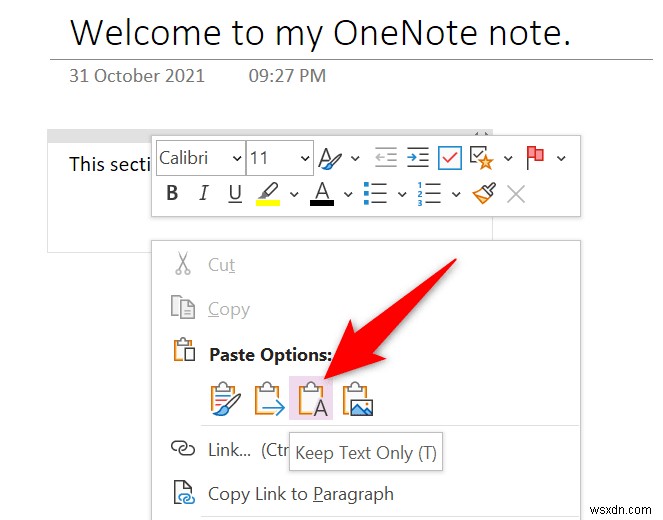Decrease indent of the paragraph
663x520 pixels.
[386, 157]
